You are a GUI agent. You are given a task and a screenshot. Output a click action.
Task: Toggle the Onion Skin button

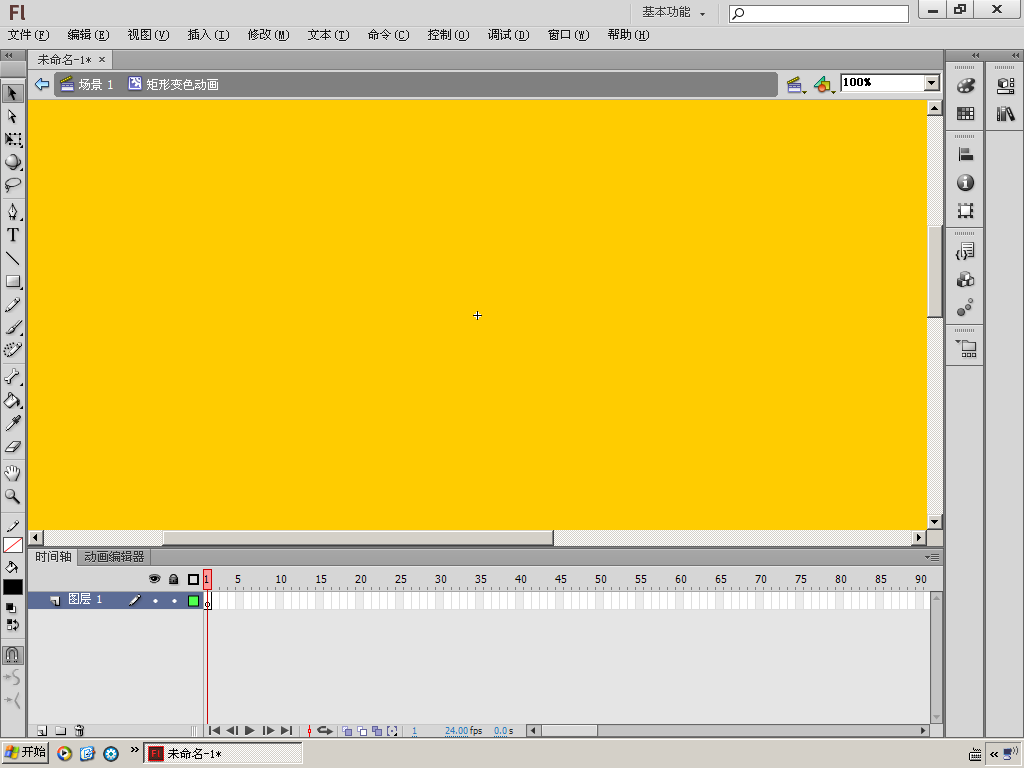pos(347,731)
